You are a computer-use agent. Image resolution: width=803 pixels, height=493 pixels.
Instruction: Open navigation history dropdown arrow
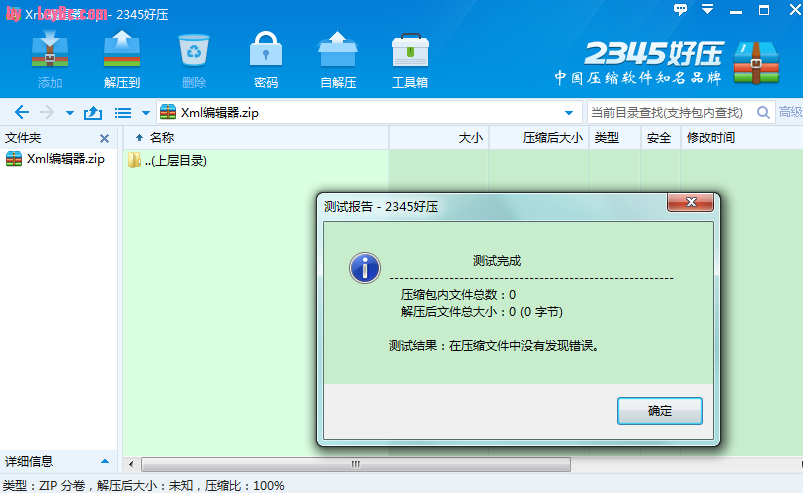tap(70, 113)
